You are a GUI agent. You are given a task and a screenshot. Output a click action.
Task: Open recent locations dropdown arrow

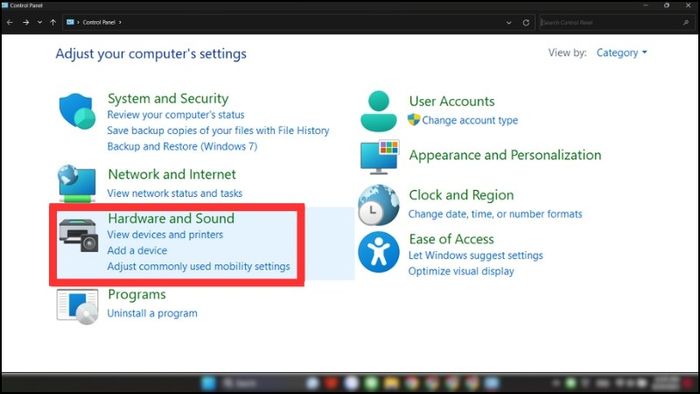tap(40, 22)
